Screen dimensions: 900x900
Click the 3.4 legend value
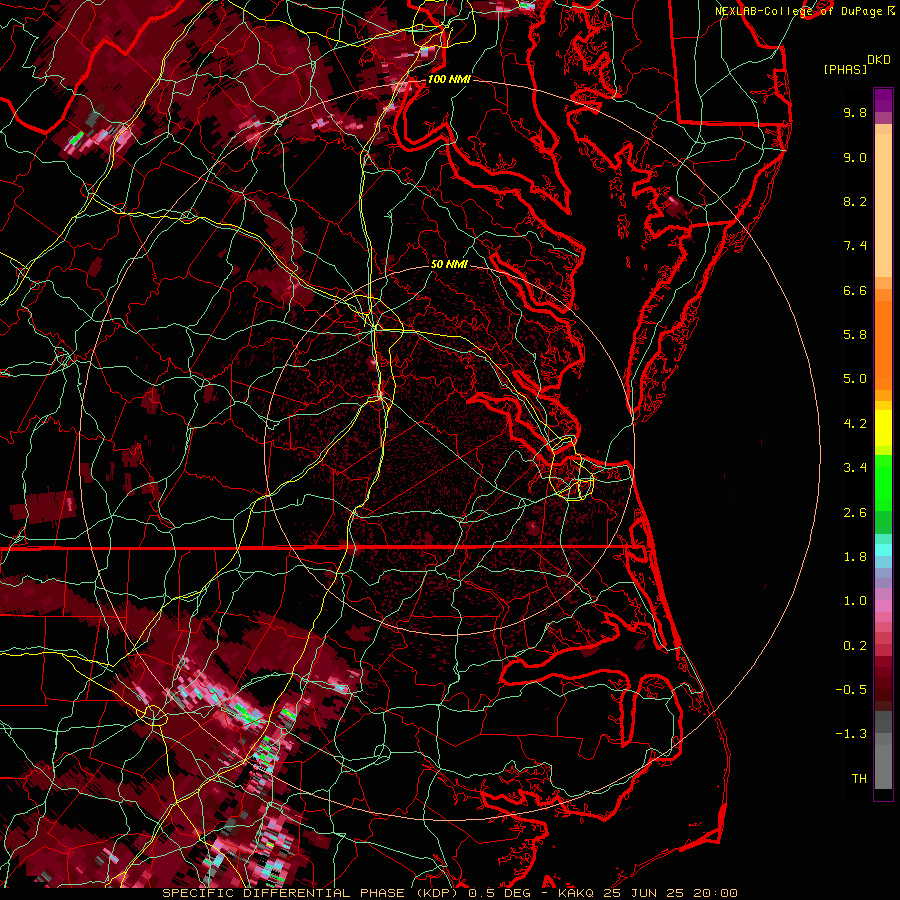855,468
